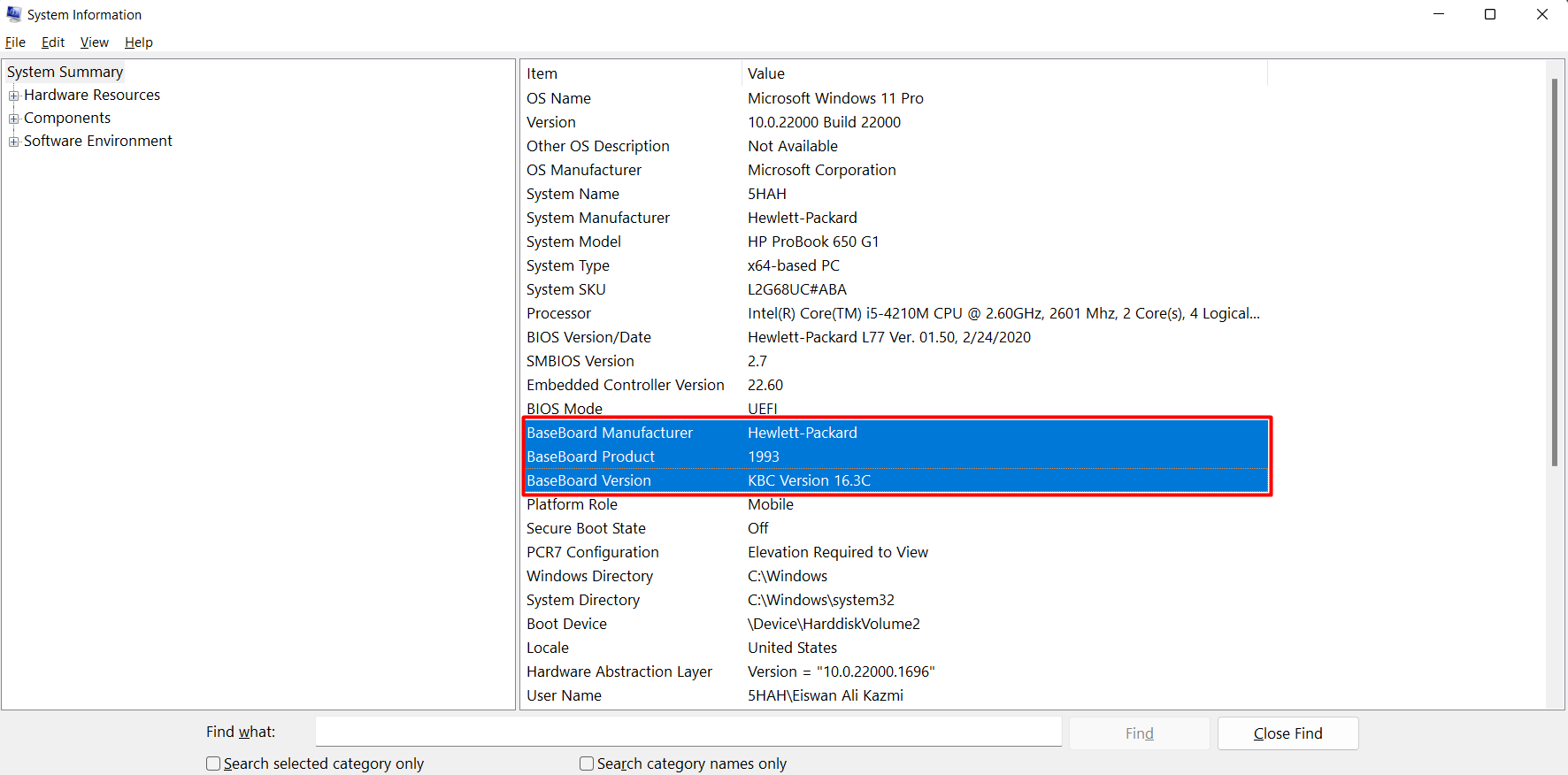The height and width of the screenshot is (775, 1568).
Task: Select the Software Environment tree item
Action: coord(98,141)
